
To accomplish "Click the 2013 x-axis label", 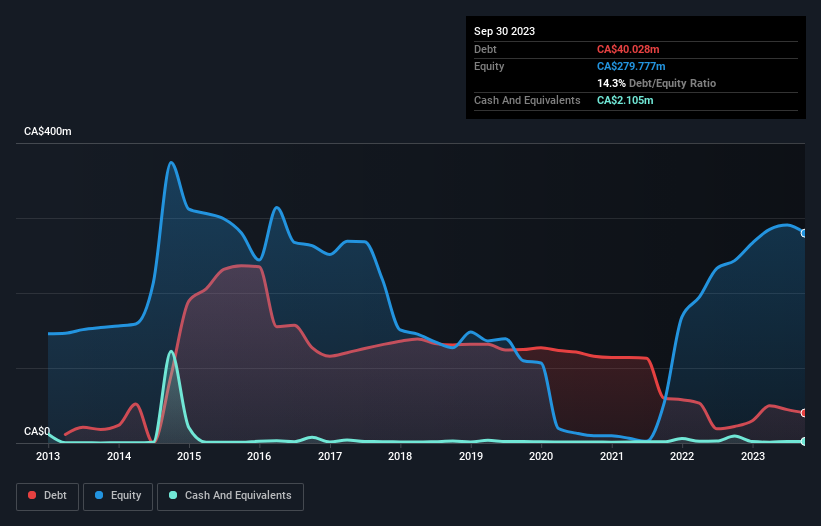I will [x=48, y=456].
